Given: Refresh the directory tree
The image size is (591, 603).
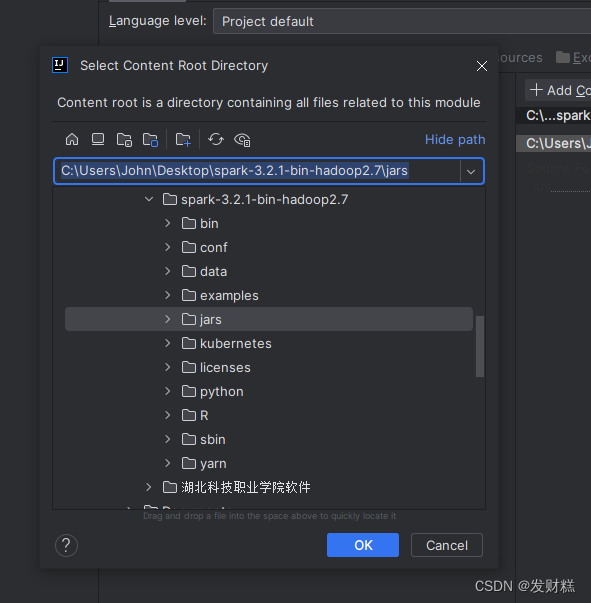Looking at the screenshot, I should pos(216,139).
